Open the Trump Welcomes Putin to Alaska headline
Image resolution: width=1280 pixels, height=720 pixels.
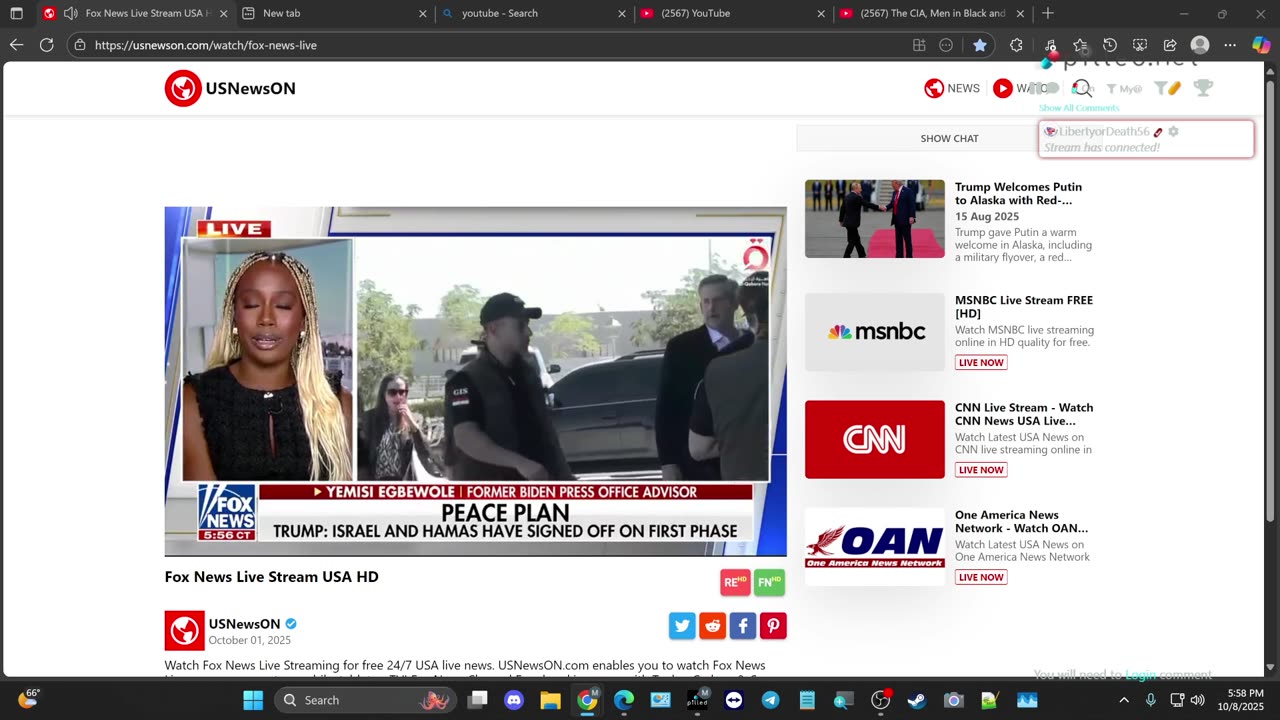tap(1018, 193)
